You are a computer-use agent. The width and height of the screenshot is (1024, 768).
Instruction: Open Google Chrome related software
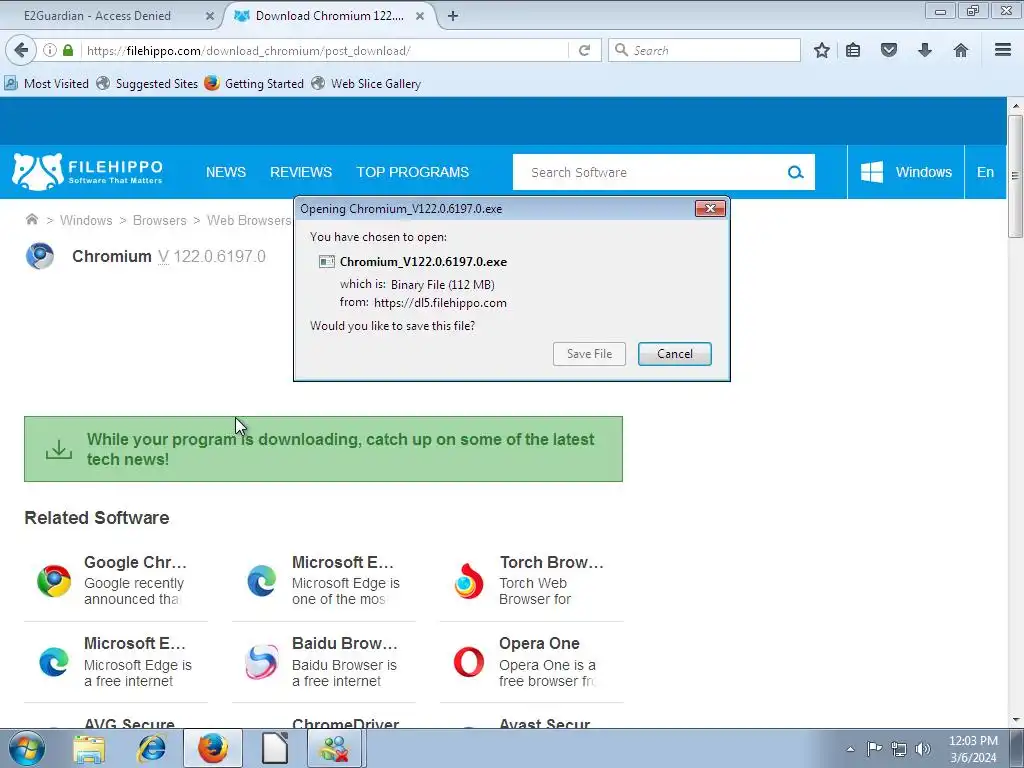point(116,580)
